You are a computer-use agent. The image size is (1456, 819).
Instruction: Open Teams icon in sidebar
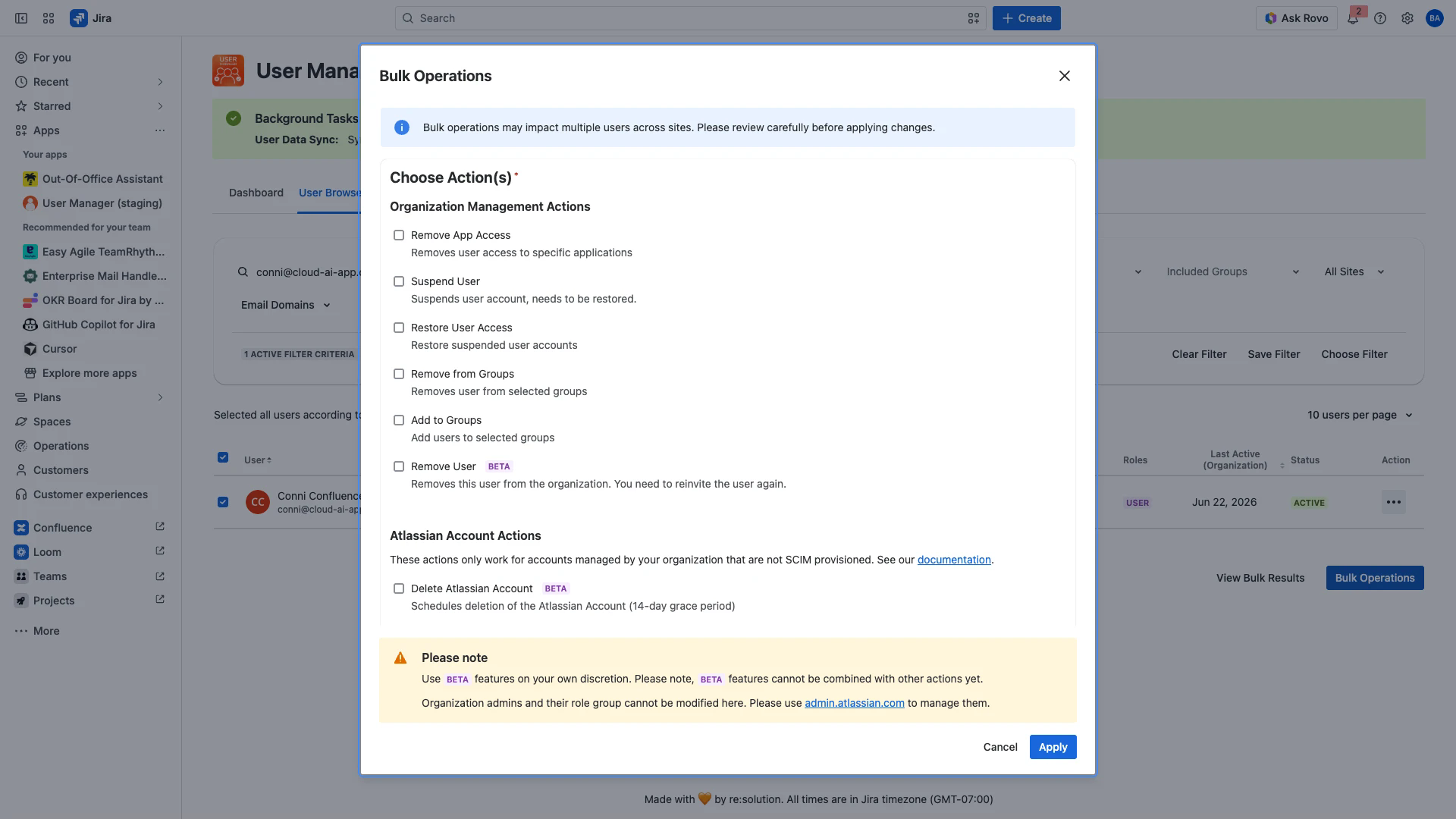coord(21,576)
